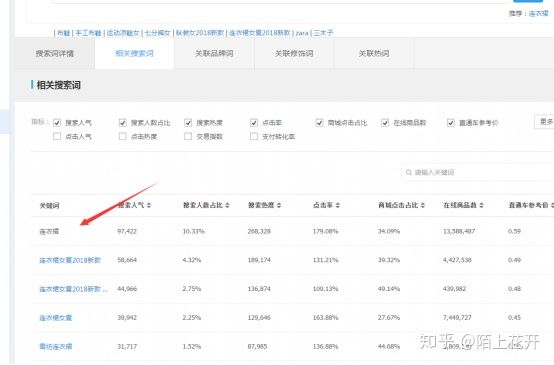This screenshot has height=365, width=554.
Task: Click the zara recent search link
Action: pos(302,33)
